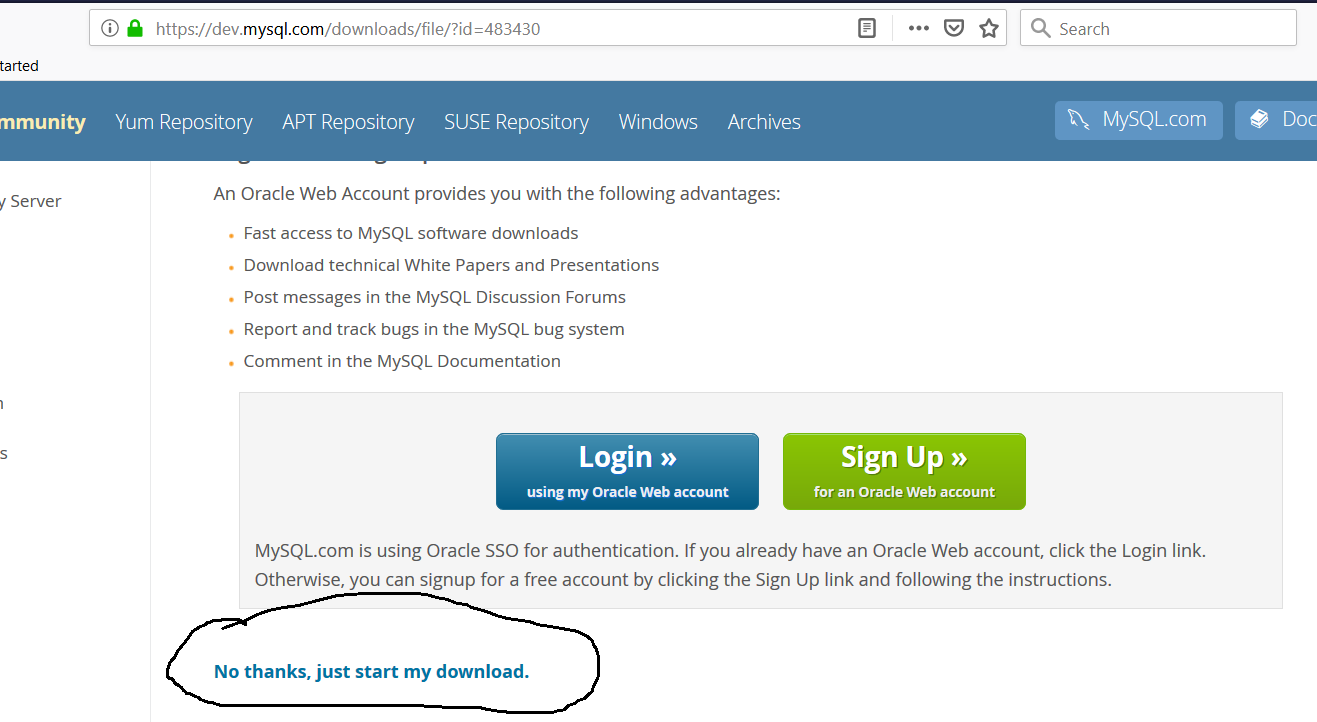The width and height of the screenshot is (1317, 722).
Task: Bookmark this page with star icon
Action: [x=989, y=29]
